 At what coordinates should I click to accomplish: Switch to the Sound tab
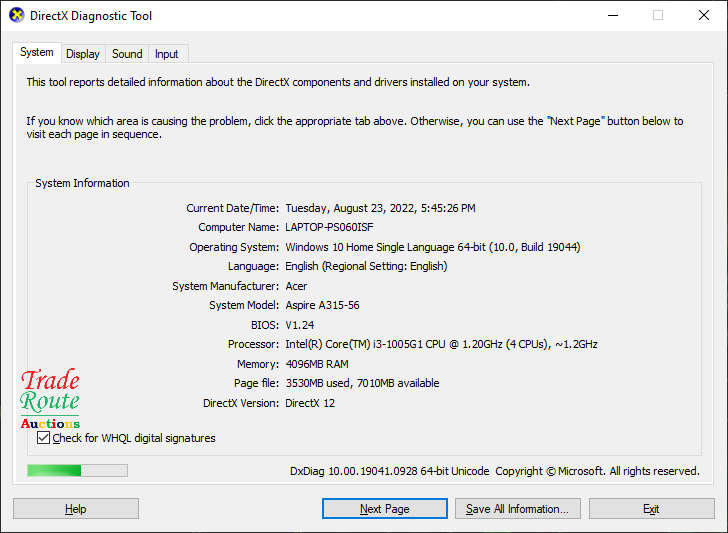tap(127, 54)
